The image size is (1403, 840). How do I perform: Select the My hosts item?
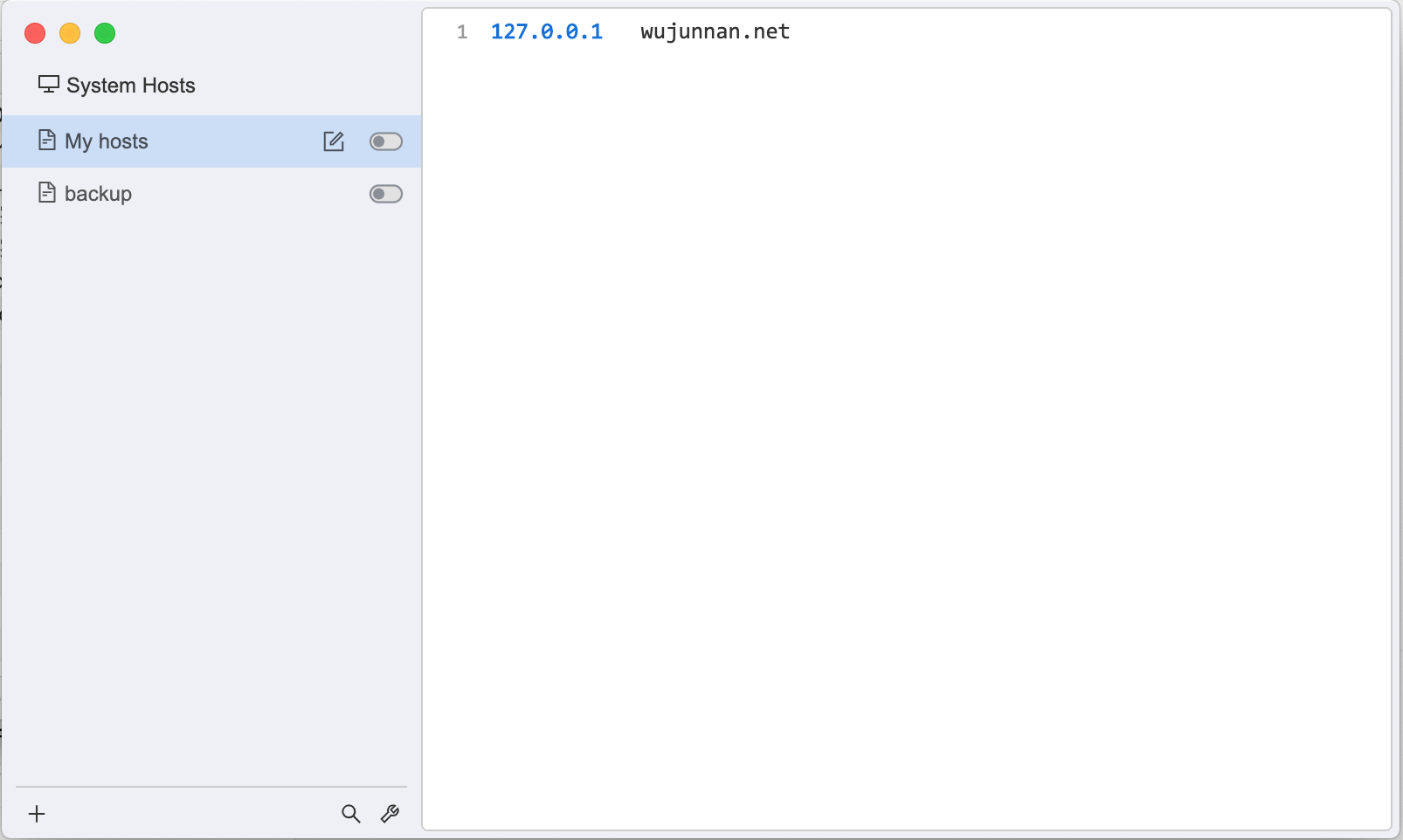211,141
